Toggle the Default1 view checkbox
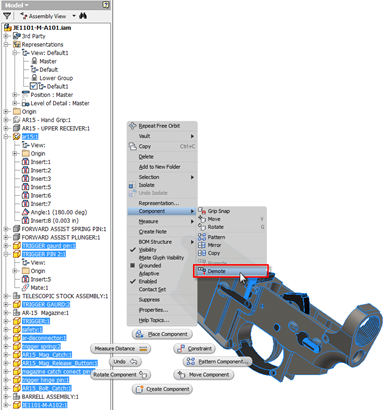 click(34, 86)
